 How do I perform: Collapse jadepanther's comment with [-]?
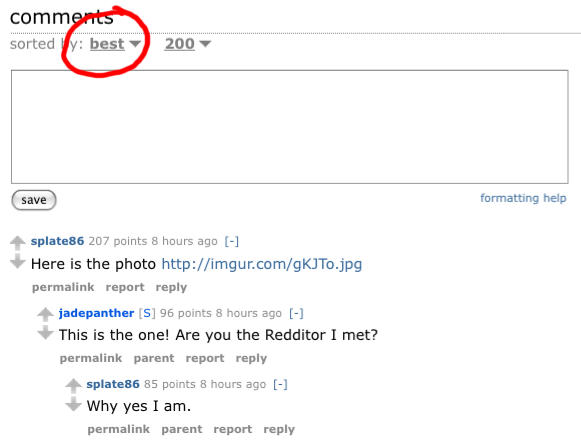[296, 313]
